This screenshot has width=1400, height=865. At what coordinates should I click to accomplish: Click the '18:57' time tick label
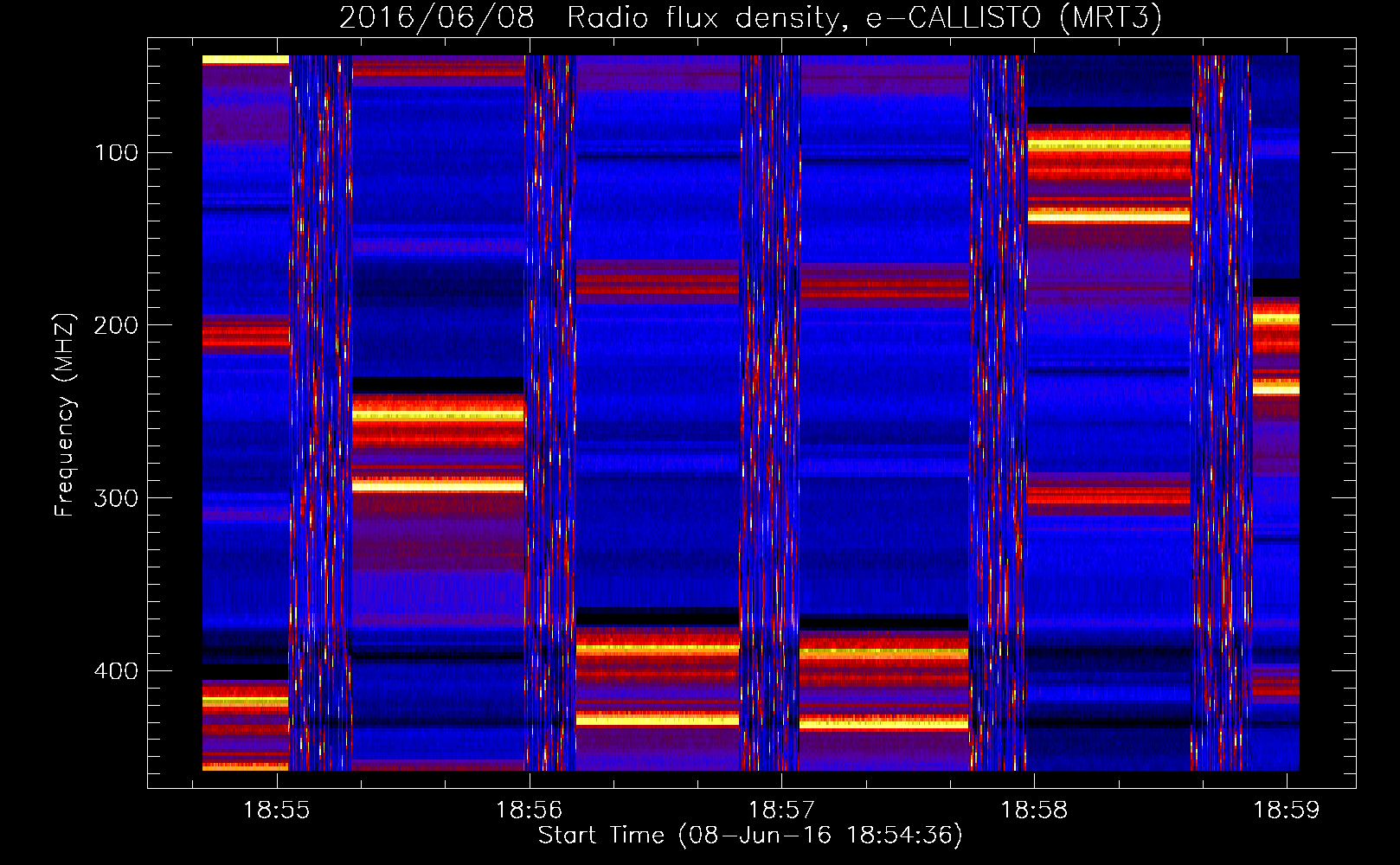tap(781, 810)
